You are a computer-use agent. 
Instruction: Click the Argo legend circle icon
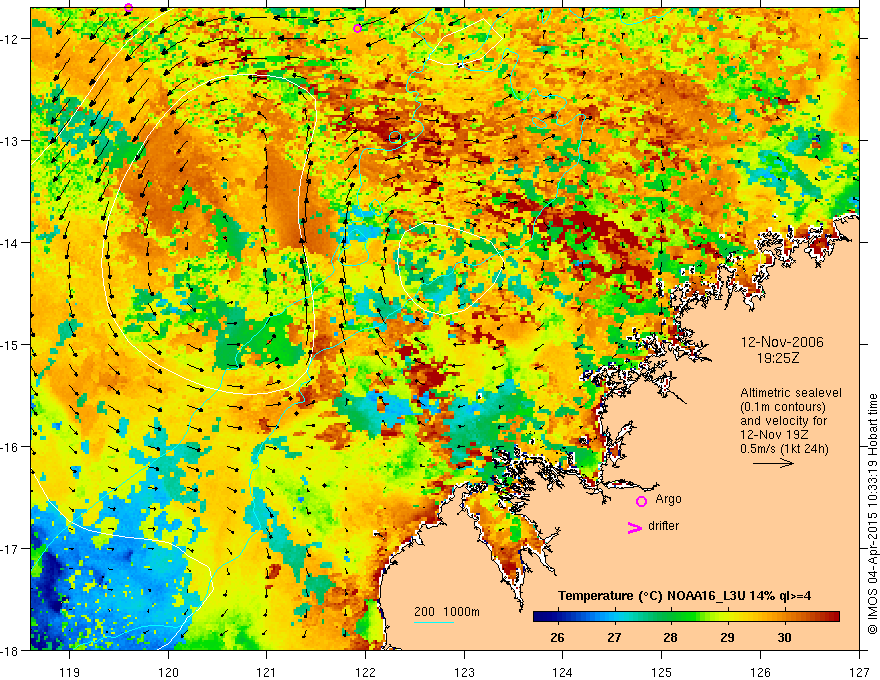[641, 501]
